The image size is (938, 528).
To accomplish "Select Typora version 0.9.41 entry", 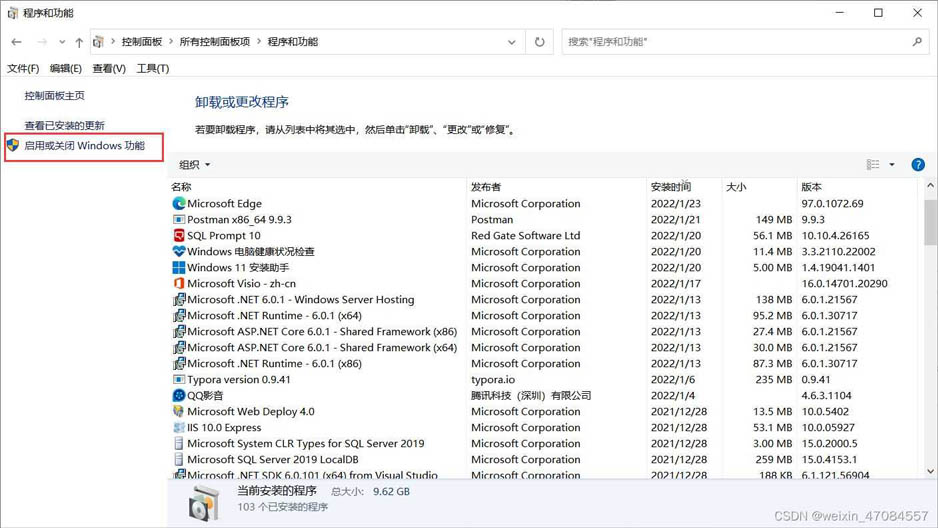I will coord(239,379).
